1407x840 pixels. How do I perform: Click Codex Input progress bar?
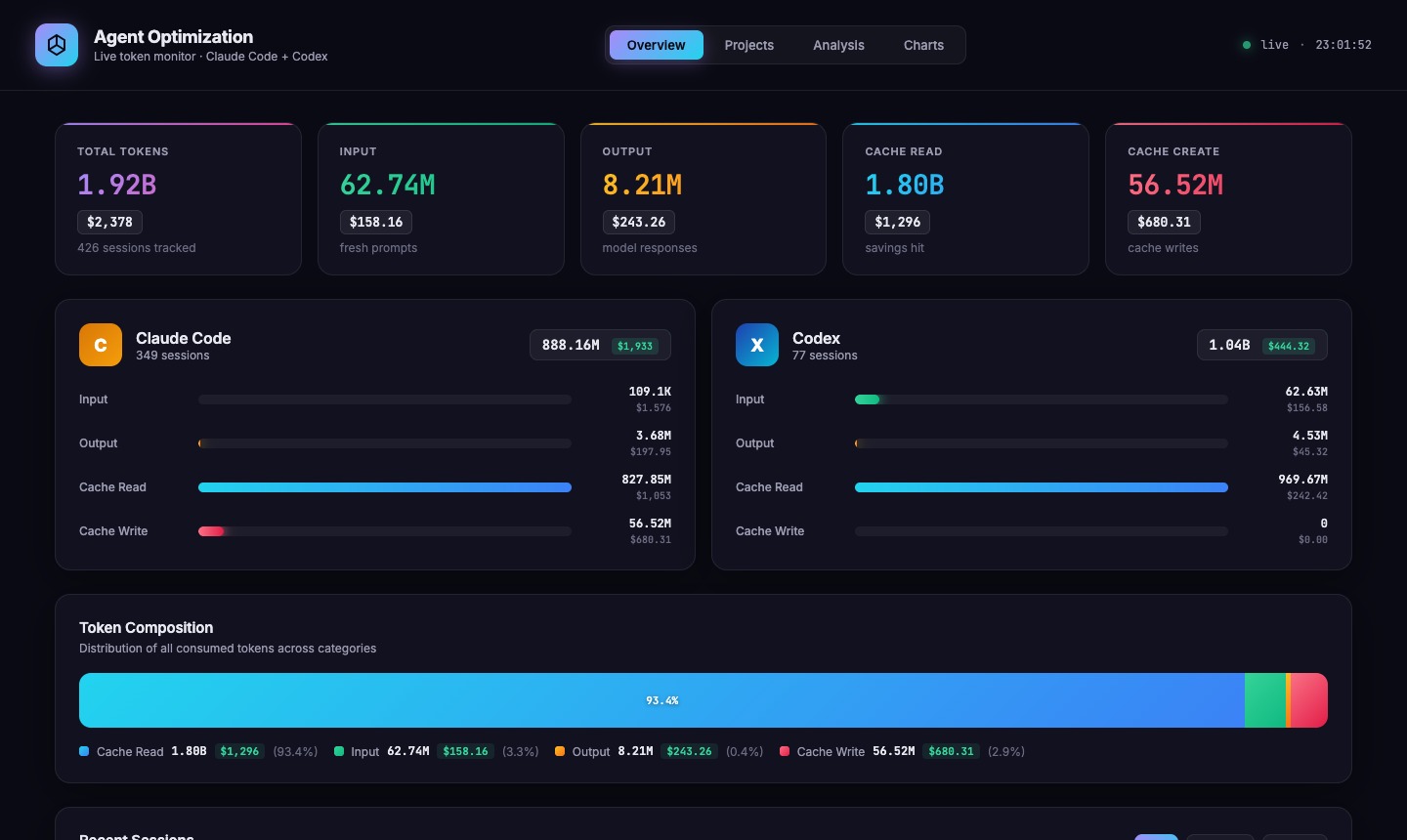pyautogui.click(x=1042, y=399)
